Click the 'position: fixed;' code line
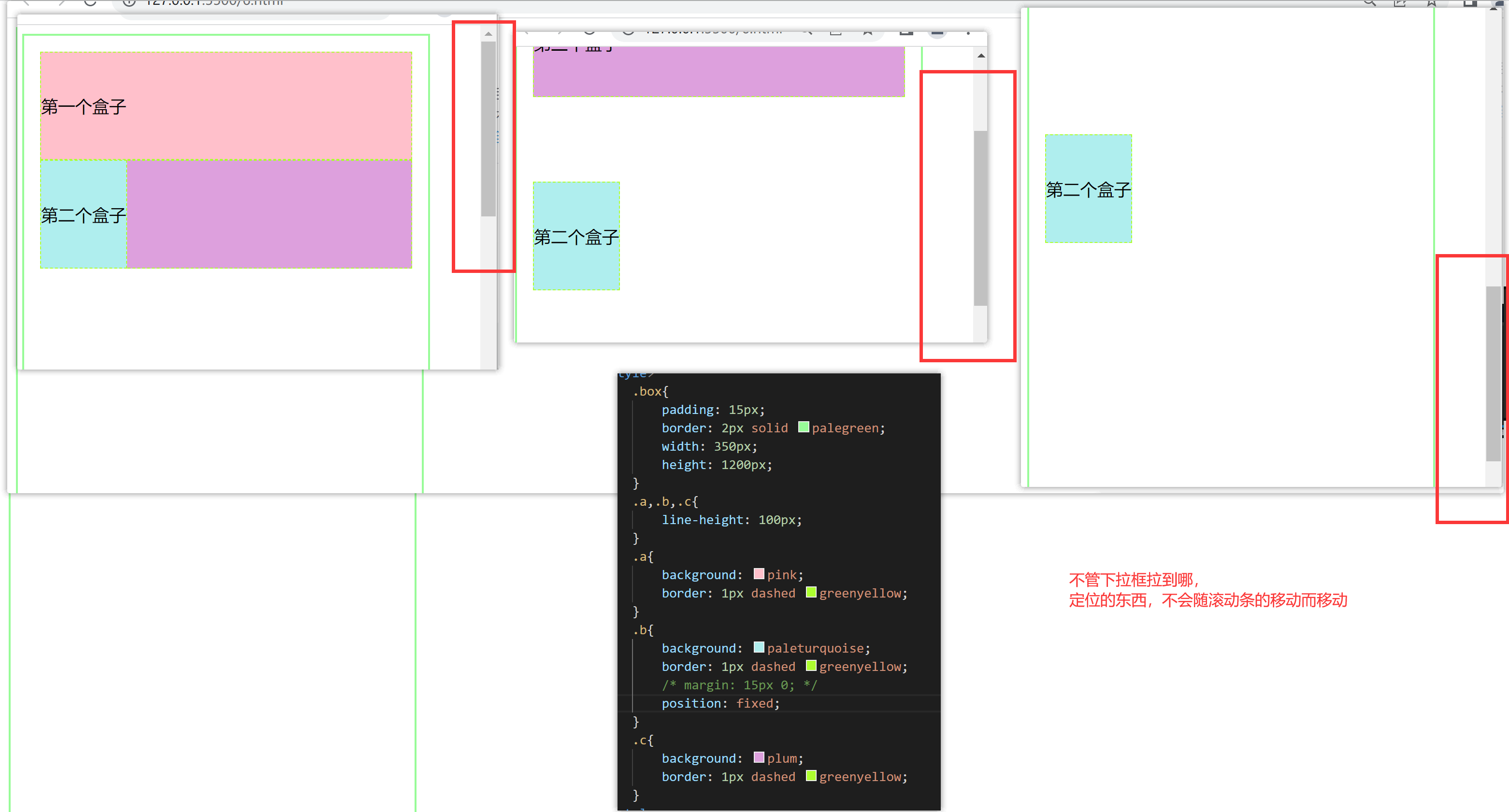 (720, 703)
